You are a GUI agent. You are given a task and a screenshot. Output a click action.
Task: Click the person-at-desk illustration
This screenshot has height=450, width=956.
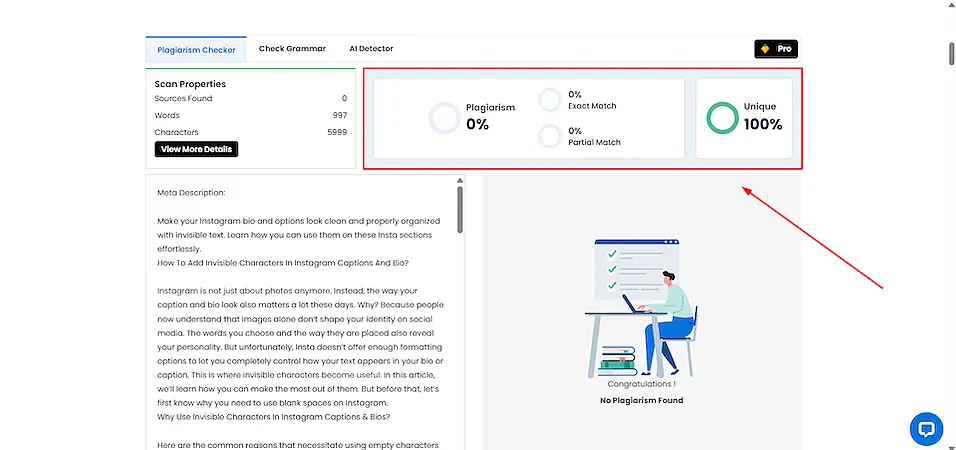point(641,307)
